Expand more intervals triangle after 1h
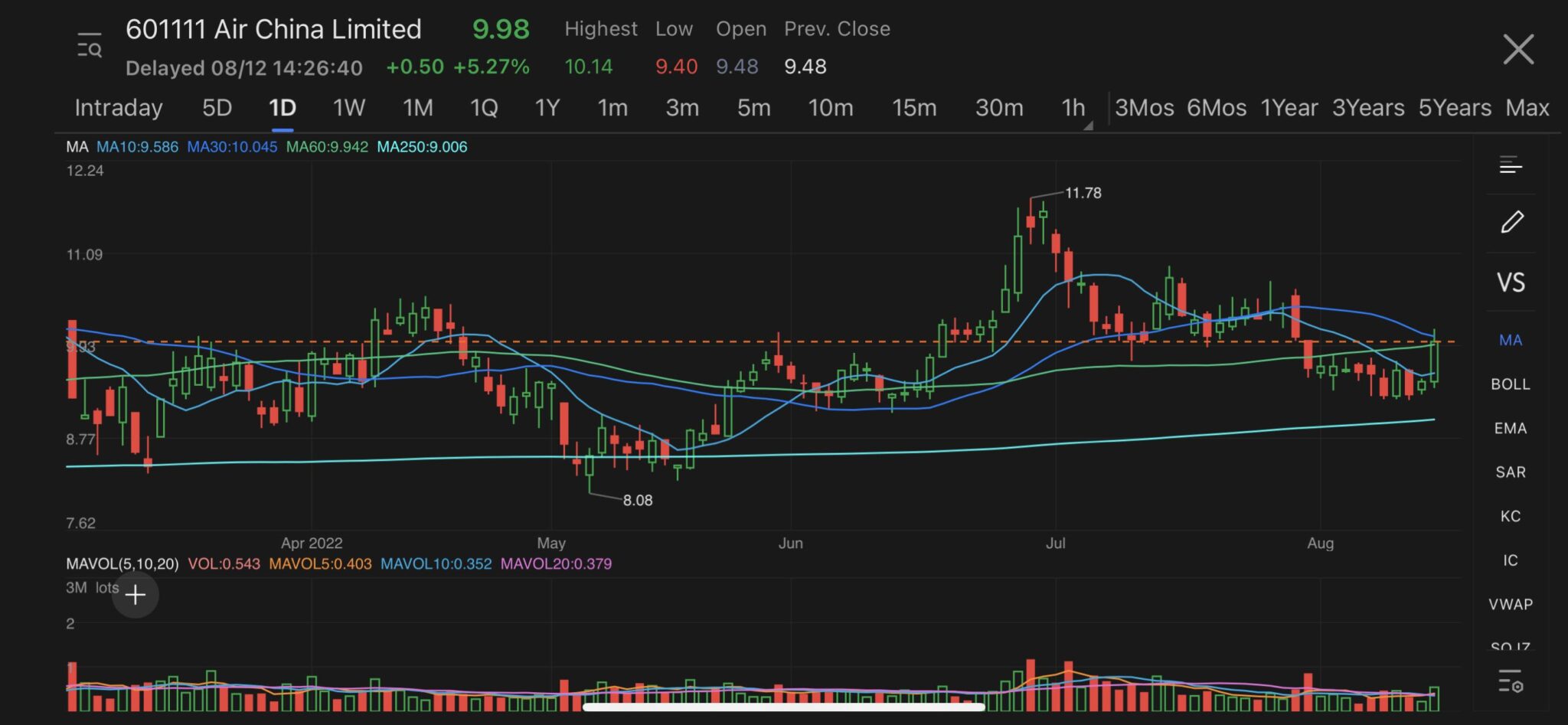Screen dimensions: 1568x725 [1088, 126]
